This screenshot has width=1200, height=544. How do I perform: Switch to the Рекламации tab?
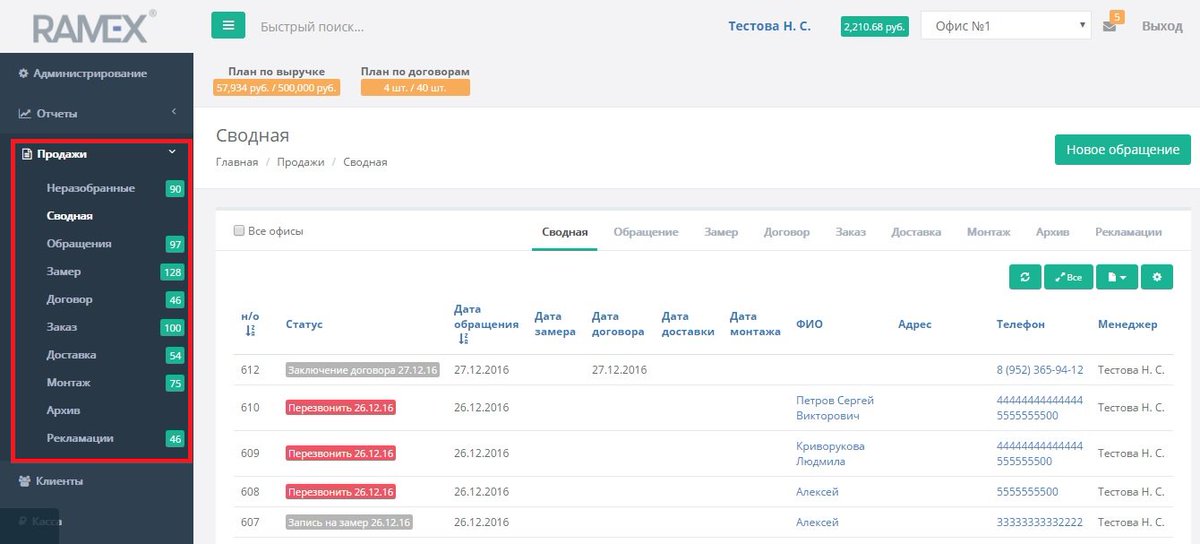click(x=1127, y=232)
